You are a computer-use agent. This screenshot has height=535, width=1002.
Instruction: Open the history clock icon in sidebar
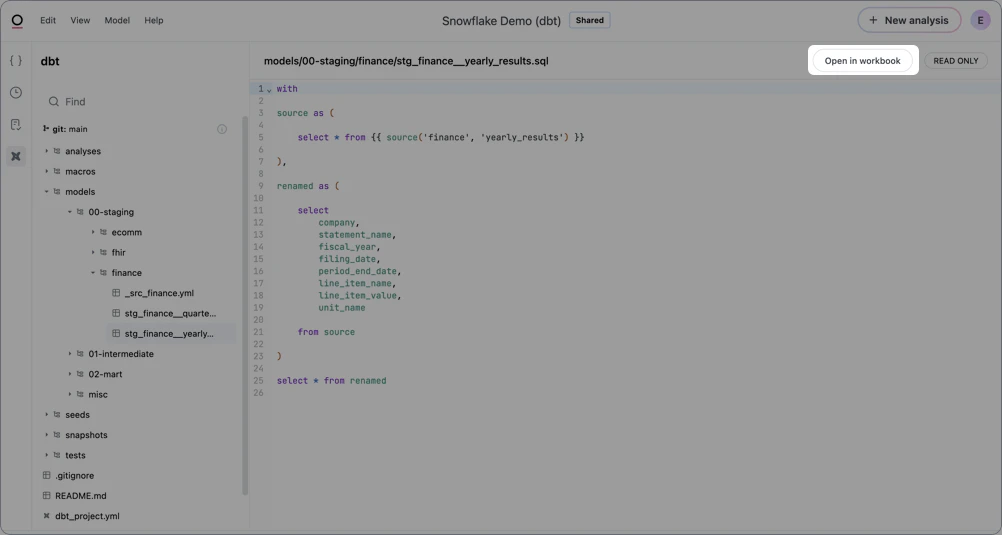[16, 93]
